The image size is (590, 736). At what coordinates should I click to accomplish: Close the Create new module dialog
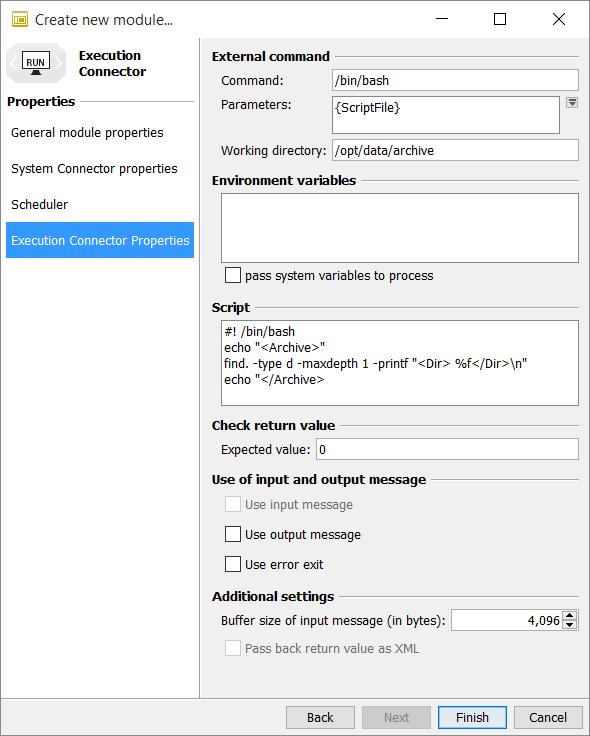[x=559, y=19]
